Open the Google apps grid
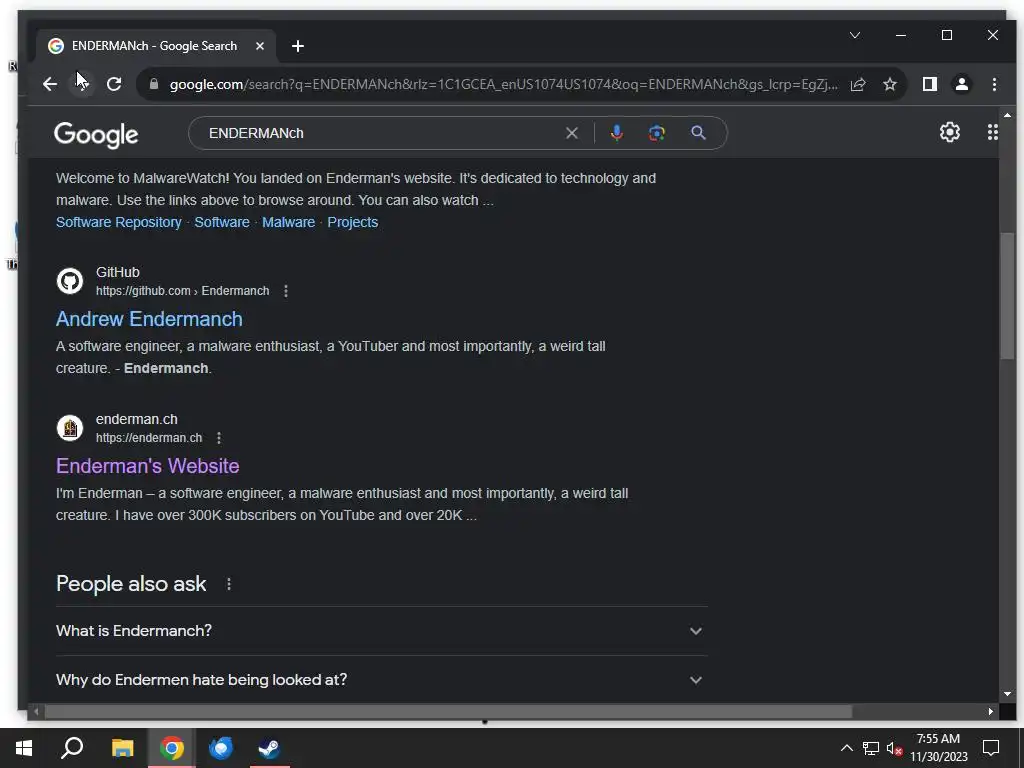Screen dimensions: 1024x768 pos(993,133)
